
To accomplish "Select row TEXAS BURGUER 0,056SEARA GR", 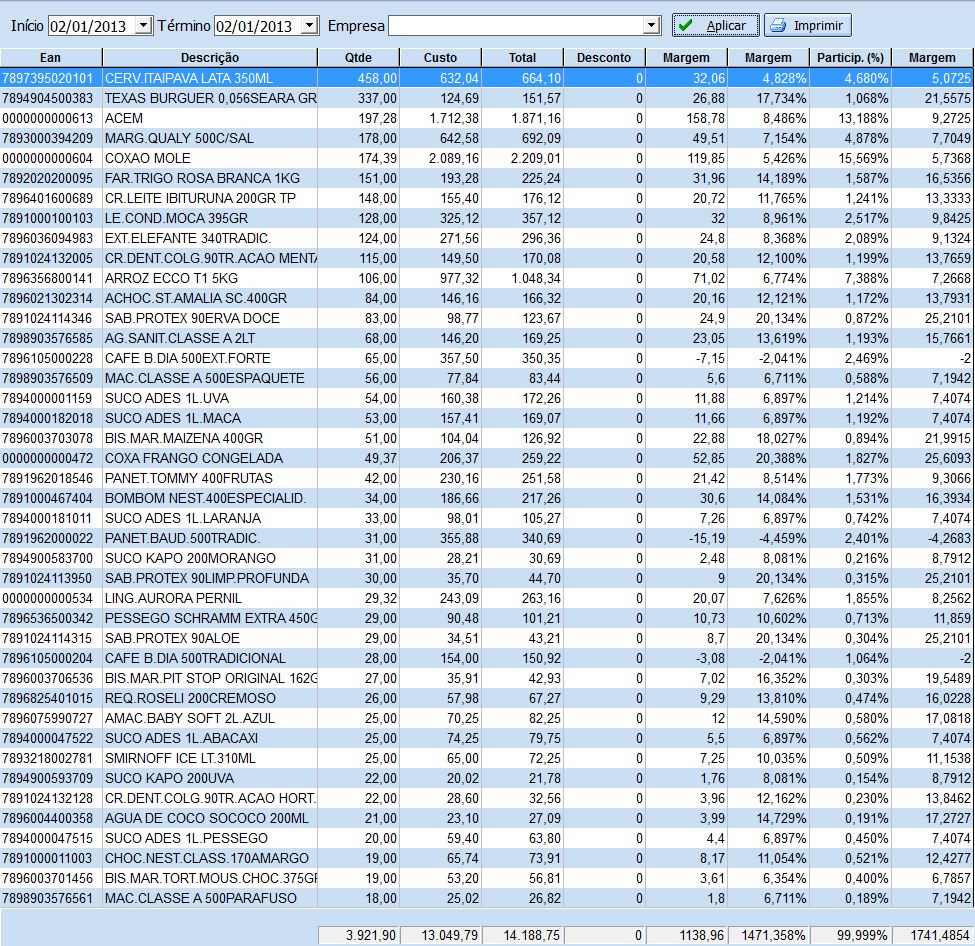I will (x=486, y=98).
